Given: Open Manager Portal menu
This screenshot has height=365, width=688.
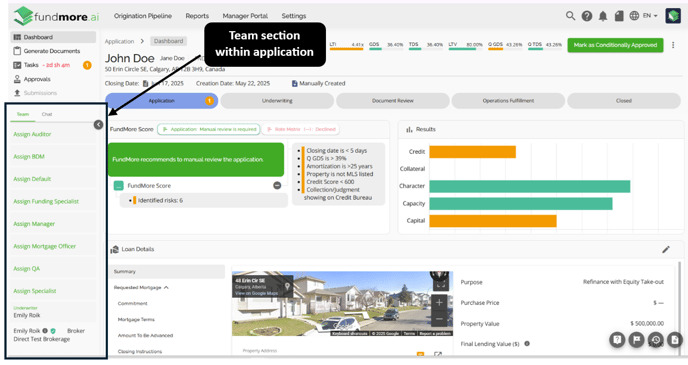Looking at the screenshot, I should 245,16.
